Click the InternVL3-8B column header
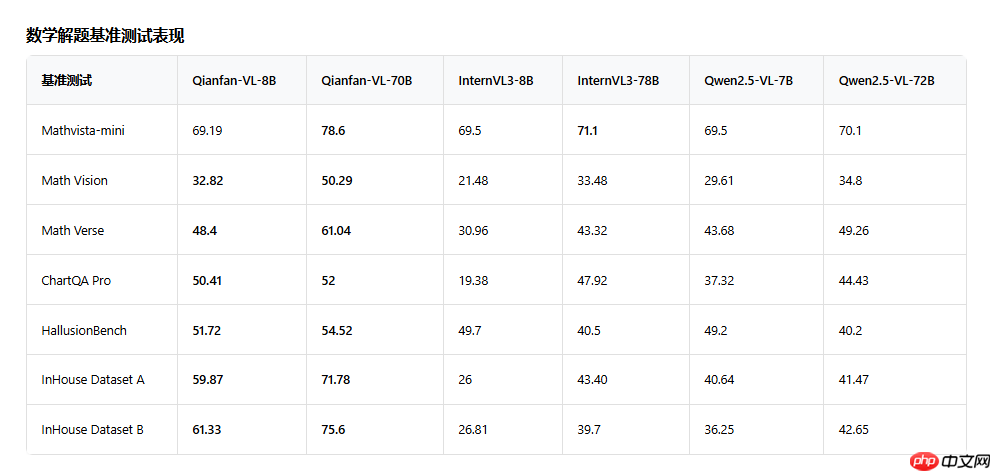This screenshot has width=991, height=471. click(x=496, y=80)
